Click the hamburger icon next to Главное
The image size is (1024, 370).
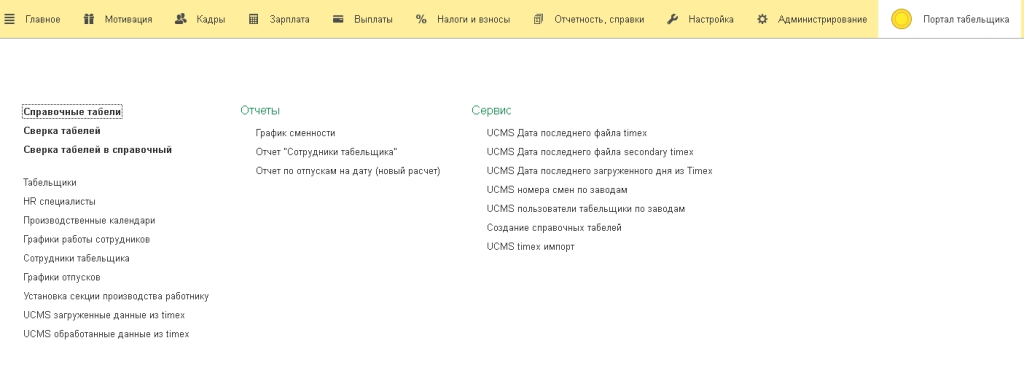click(9, 19)
